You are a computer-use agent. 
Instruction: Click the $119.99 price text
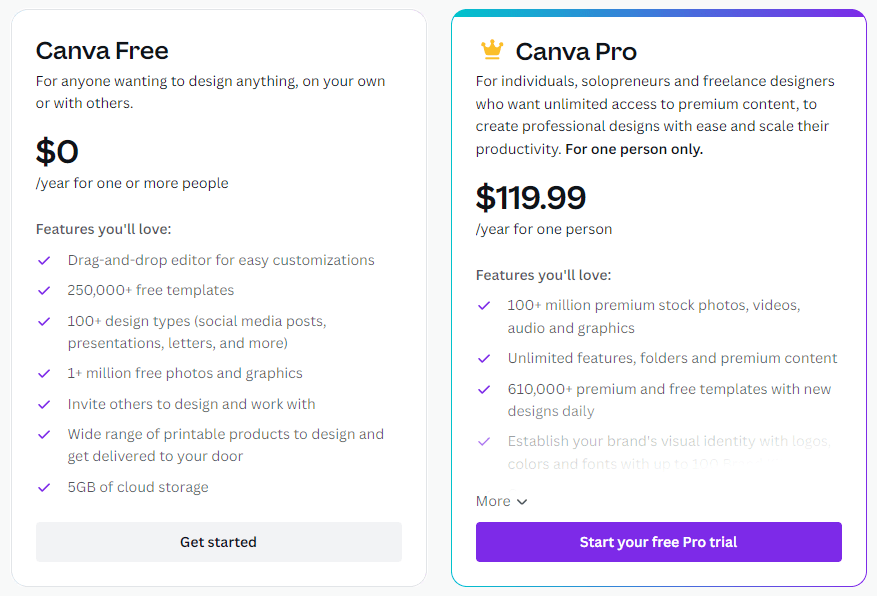(531, 198)
